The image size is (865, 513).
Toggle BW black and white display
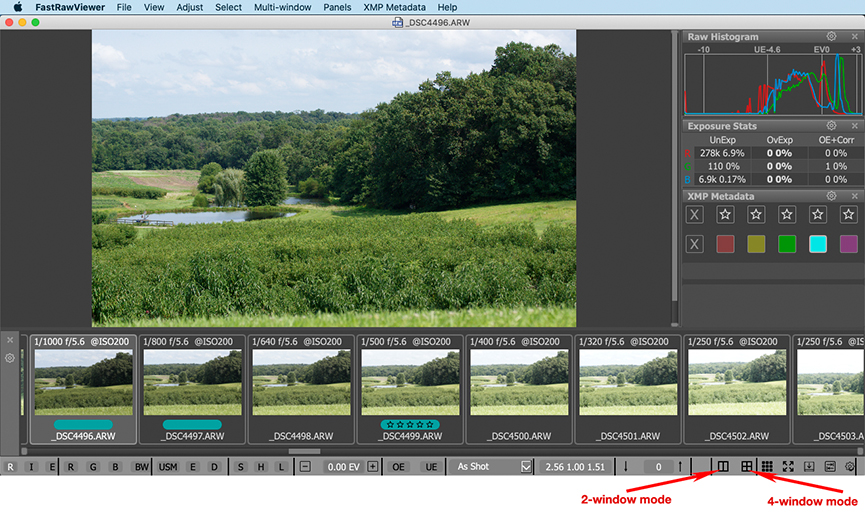tap(141, 467)
